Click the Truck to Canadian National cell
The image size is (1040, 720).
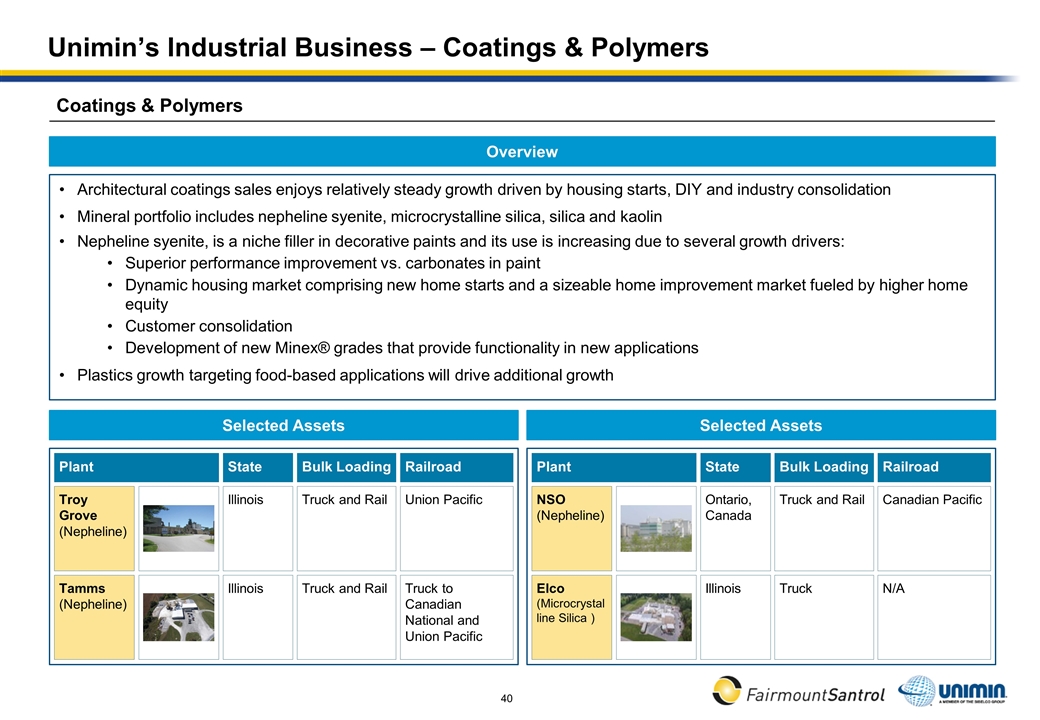[456, 617]
